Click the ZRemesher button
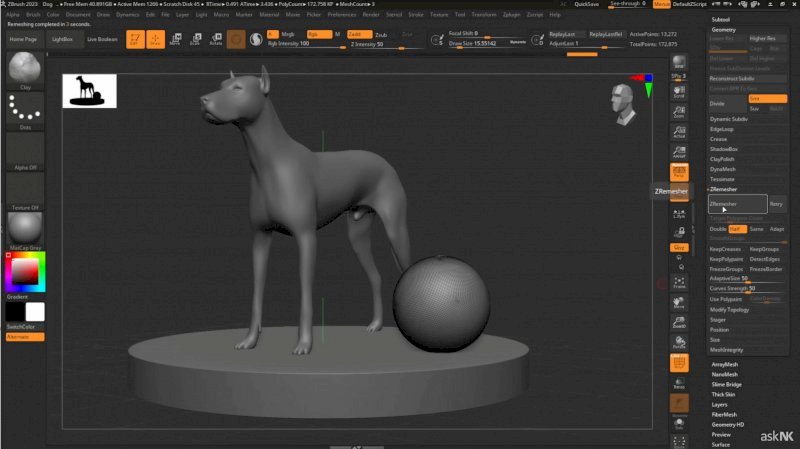The image size is (800, 449). [x=737, y=204]
